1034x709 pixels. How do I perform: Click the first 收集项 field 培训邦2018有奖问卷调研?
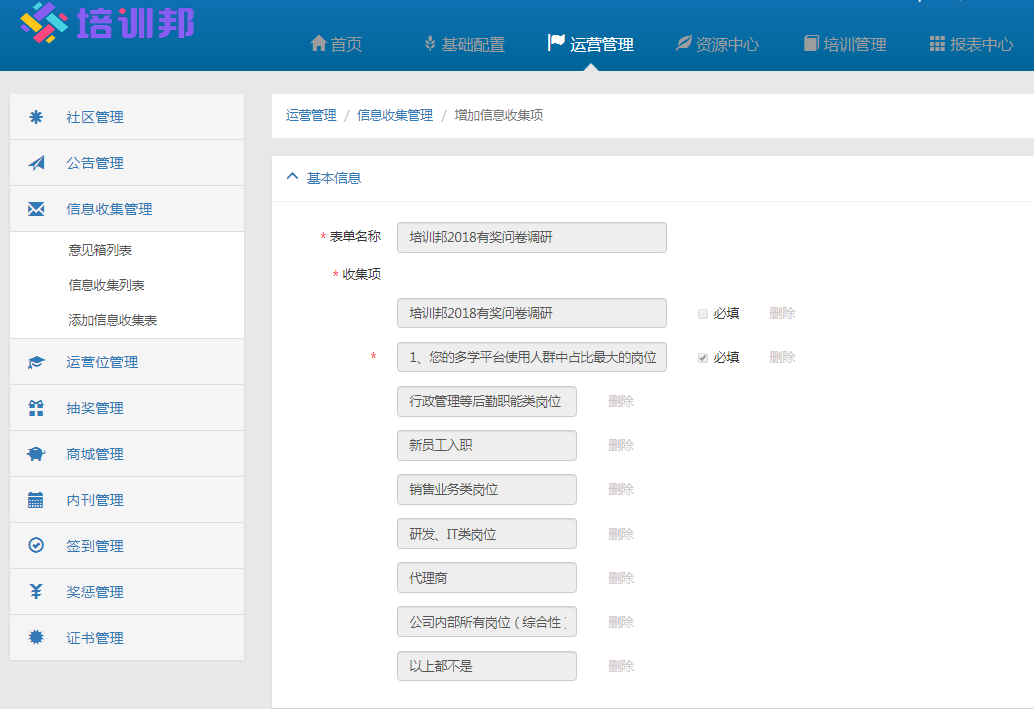pyautogui.click(x=532, y=313)
